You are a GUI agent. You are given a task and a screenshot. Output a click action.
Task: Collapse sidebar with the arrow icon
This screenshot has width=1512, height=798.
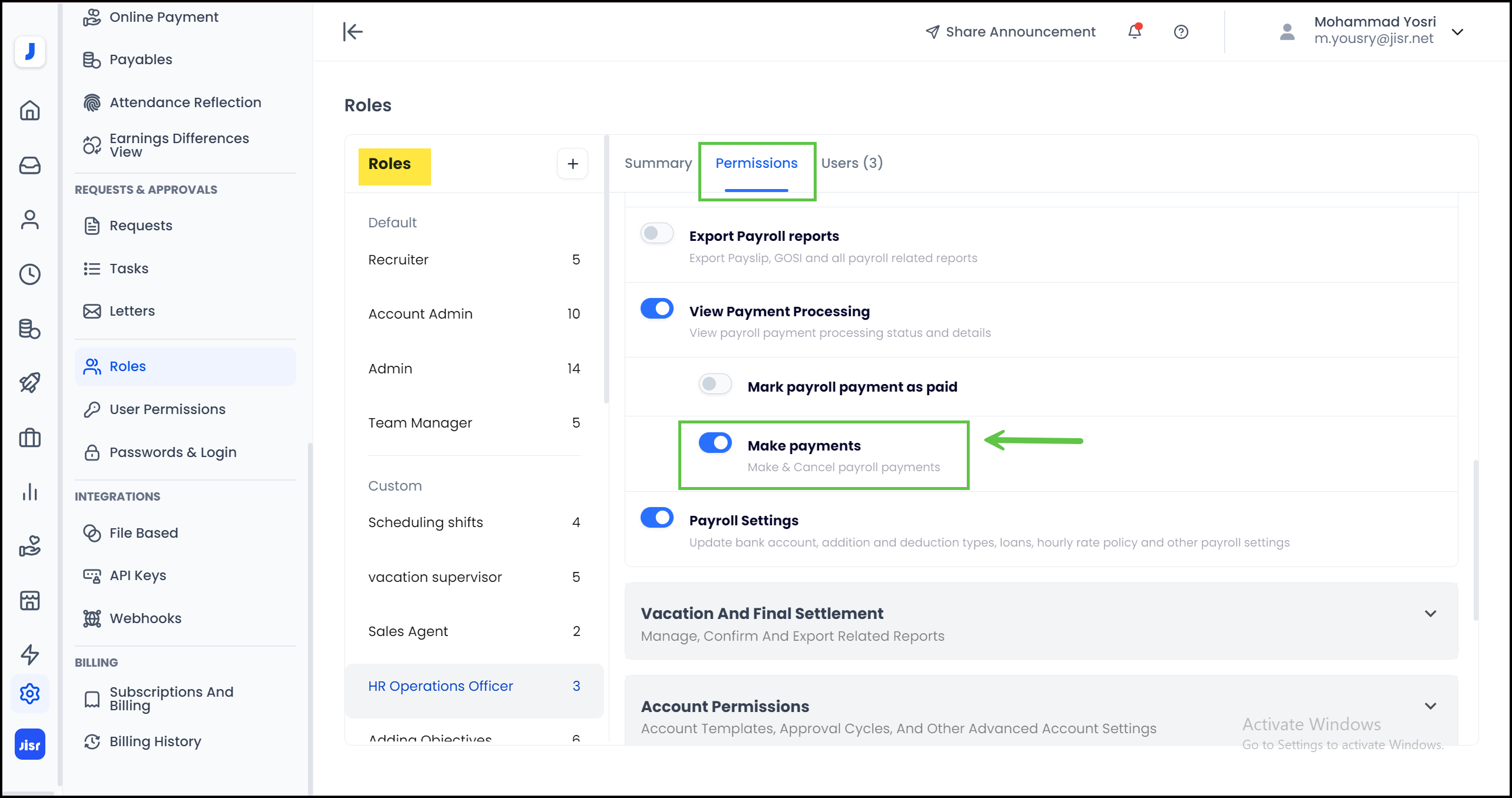353,32
